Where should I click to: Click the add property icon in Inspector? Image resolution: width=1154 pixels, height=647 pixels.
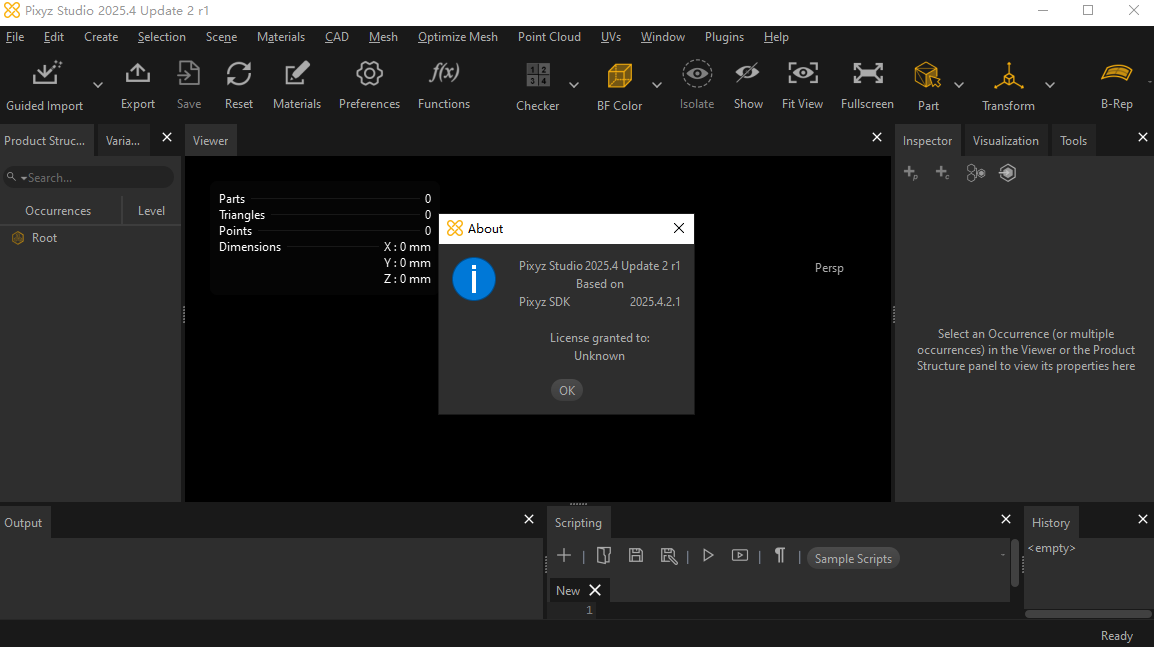point(910,173)
